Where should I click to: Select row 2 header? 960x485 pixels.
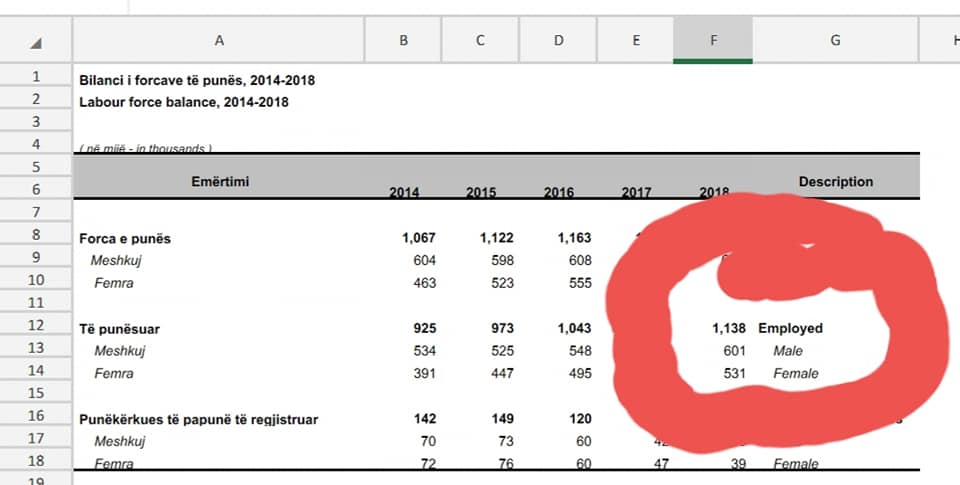coord(36,99)
